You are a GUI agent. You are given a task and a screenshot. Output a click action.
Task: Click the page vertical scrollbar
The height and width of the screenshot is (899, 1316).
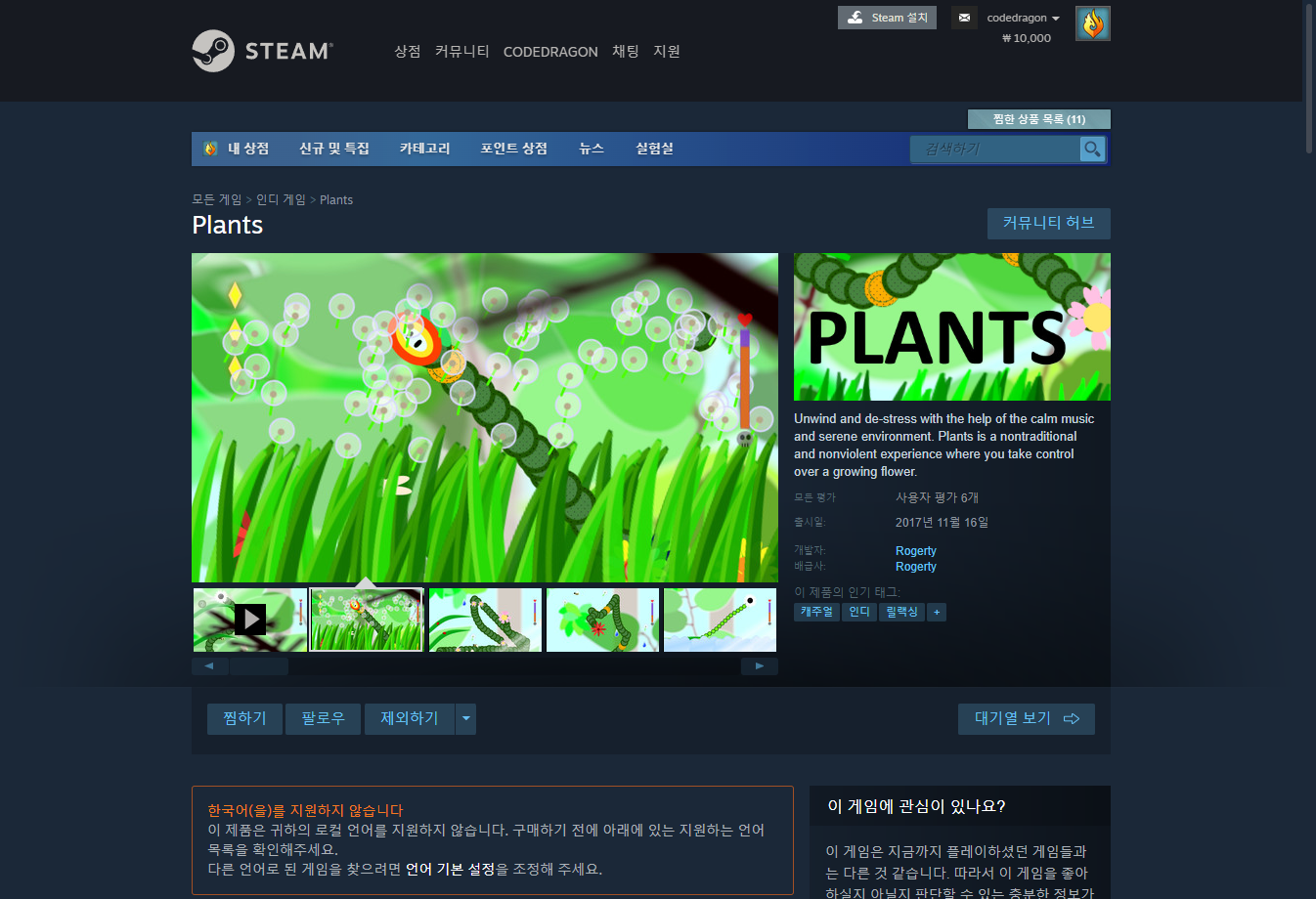1310,78
